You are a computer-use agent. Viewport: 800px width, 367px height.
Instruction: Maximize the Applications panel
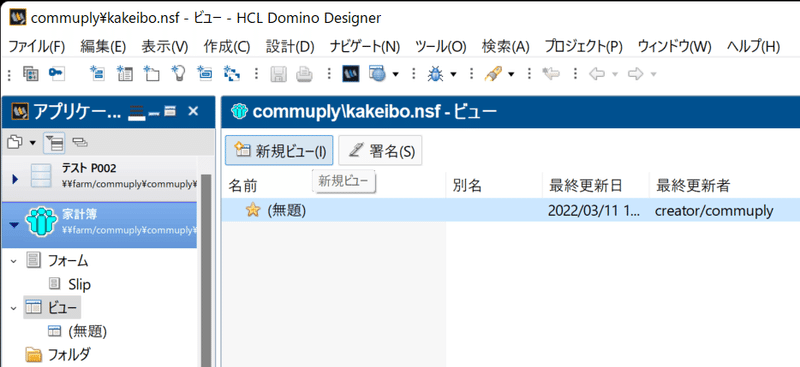170,110
